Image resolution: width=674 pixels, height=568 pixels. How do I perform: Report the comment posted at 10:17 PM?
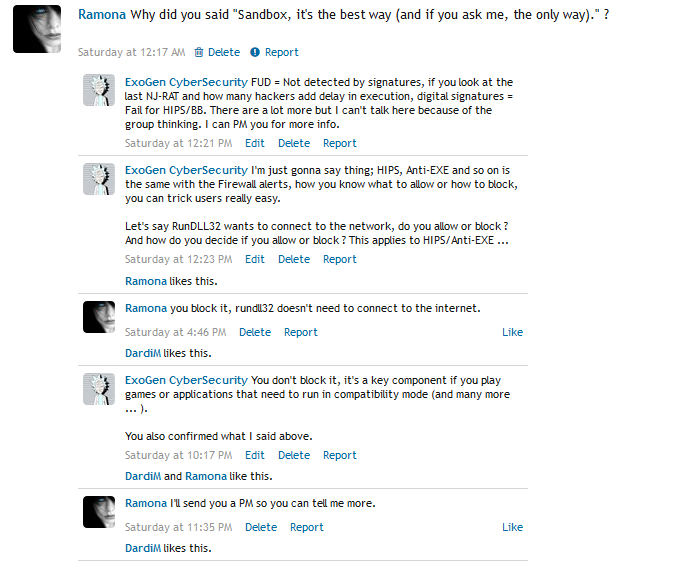tap(340, 455)
